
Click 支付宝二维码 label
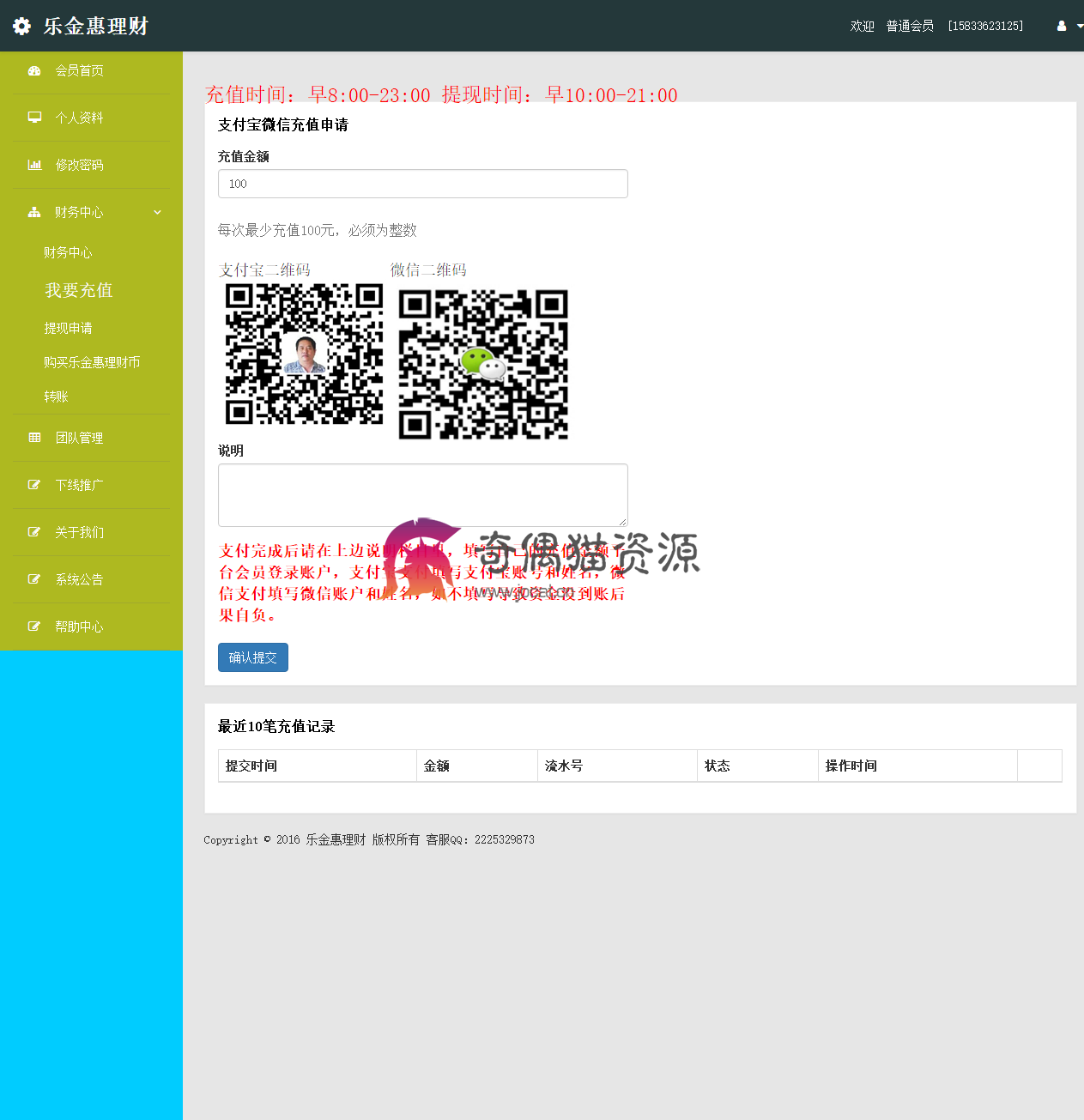(264, 269)
